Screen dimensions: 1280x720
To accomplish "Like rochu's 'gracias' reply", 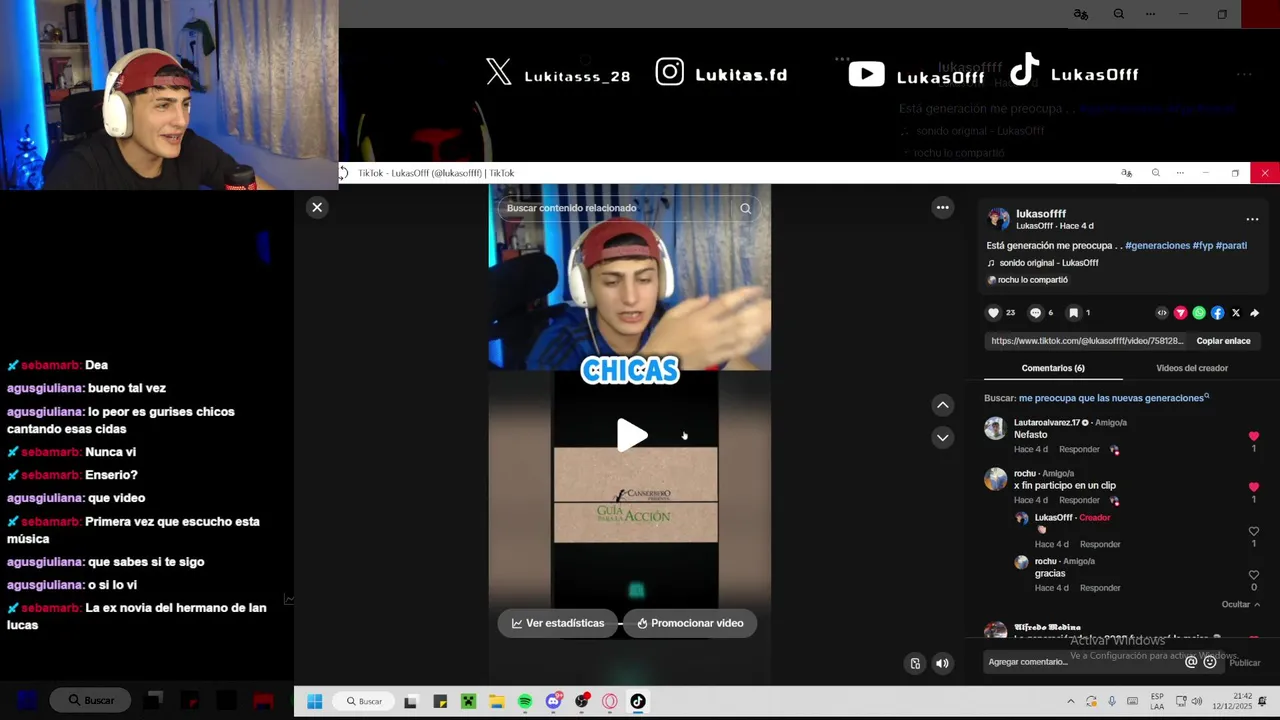I will [x=1253, y=575].
